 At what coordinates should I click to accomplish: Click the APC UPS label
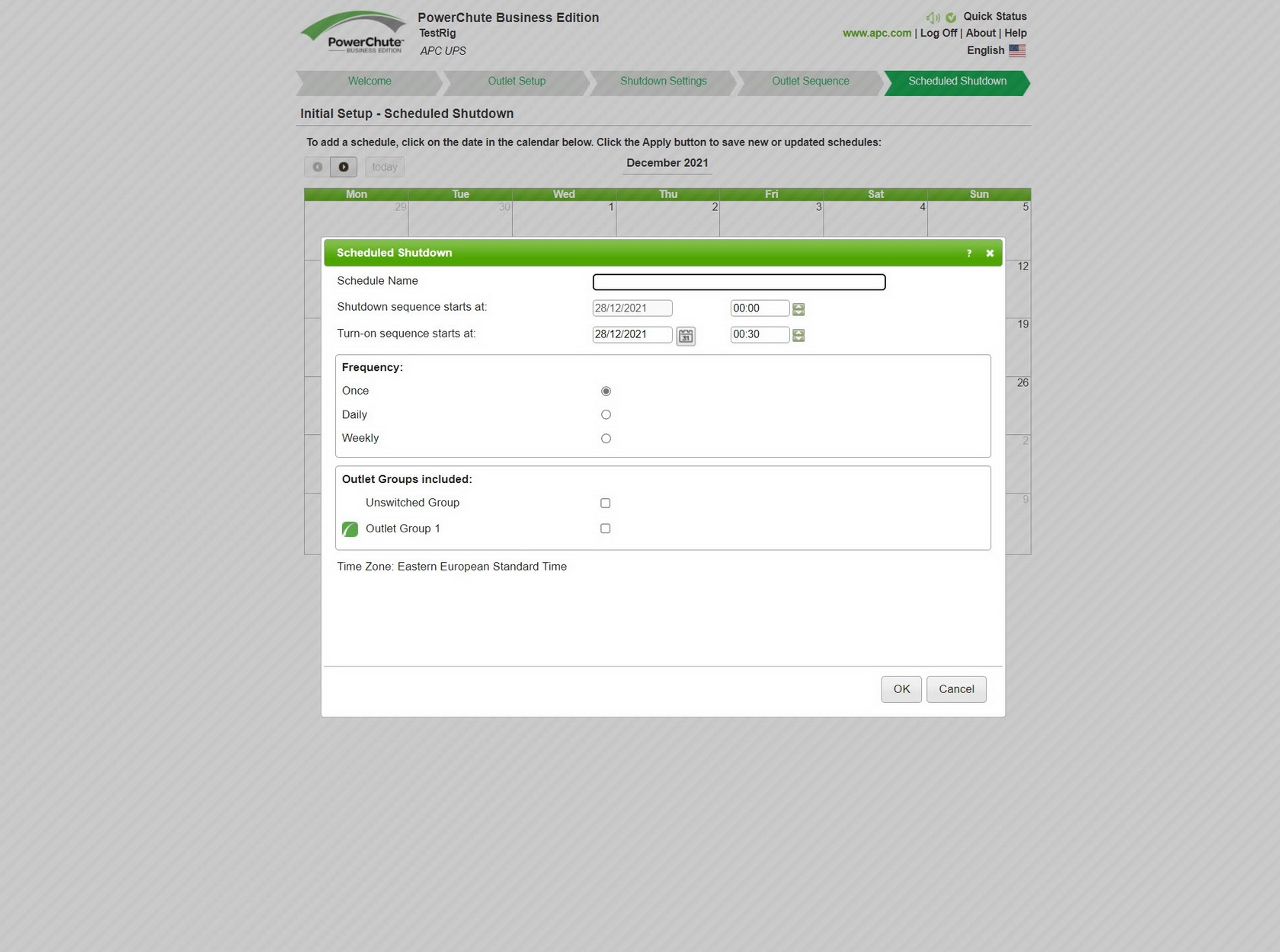click(443, 51)
